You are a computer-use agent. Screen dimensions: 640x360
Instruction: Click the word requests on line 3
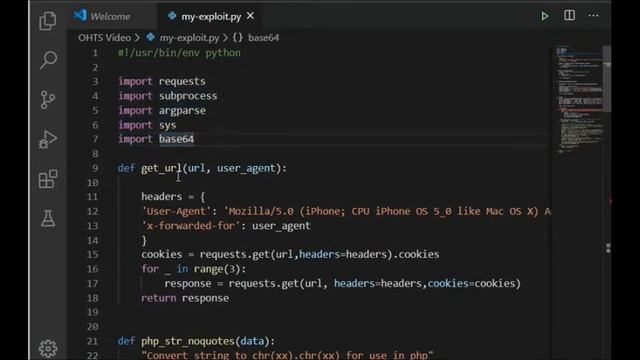pyautogui.click(x=182, y=82)
